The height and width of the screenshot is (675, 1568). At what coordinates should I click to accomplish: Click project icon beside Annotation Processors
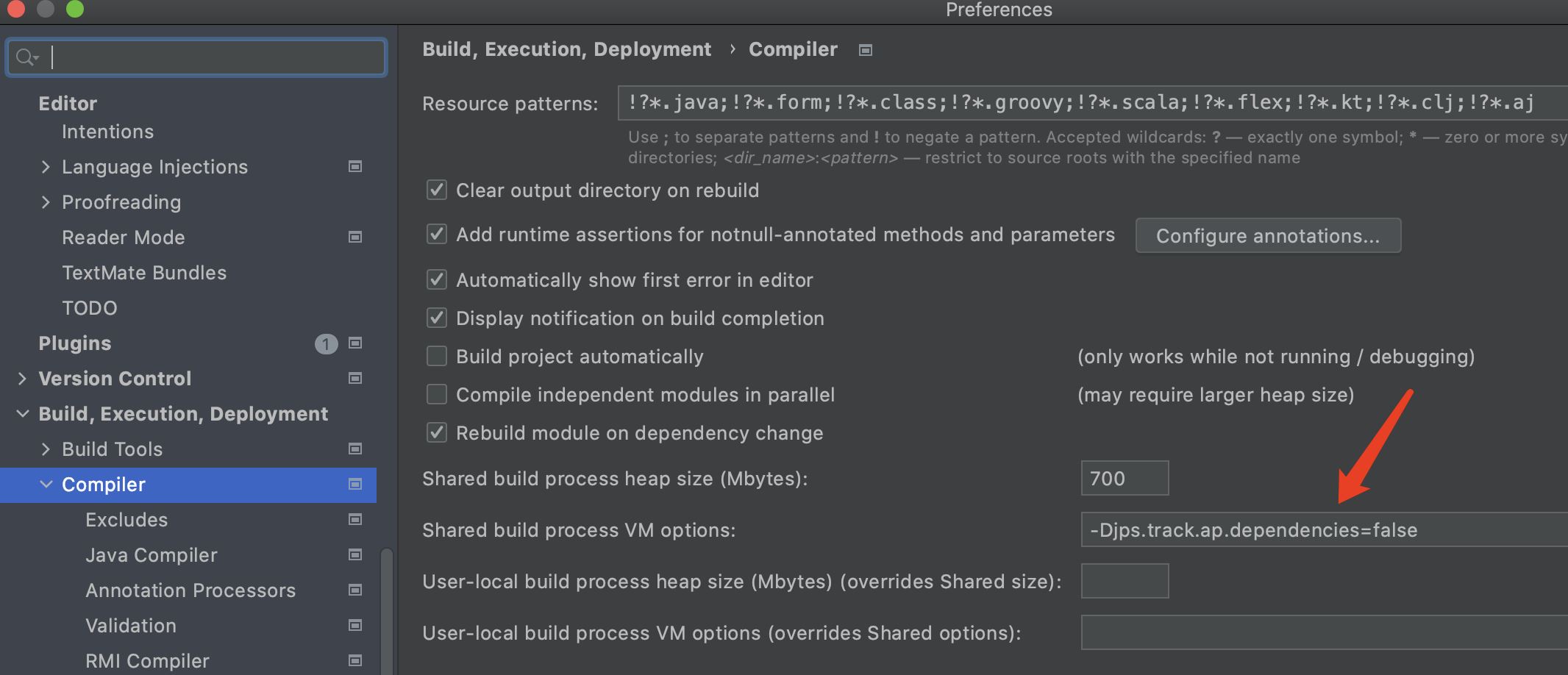[x=355, y=590]
